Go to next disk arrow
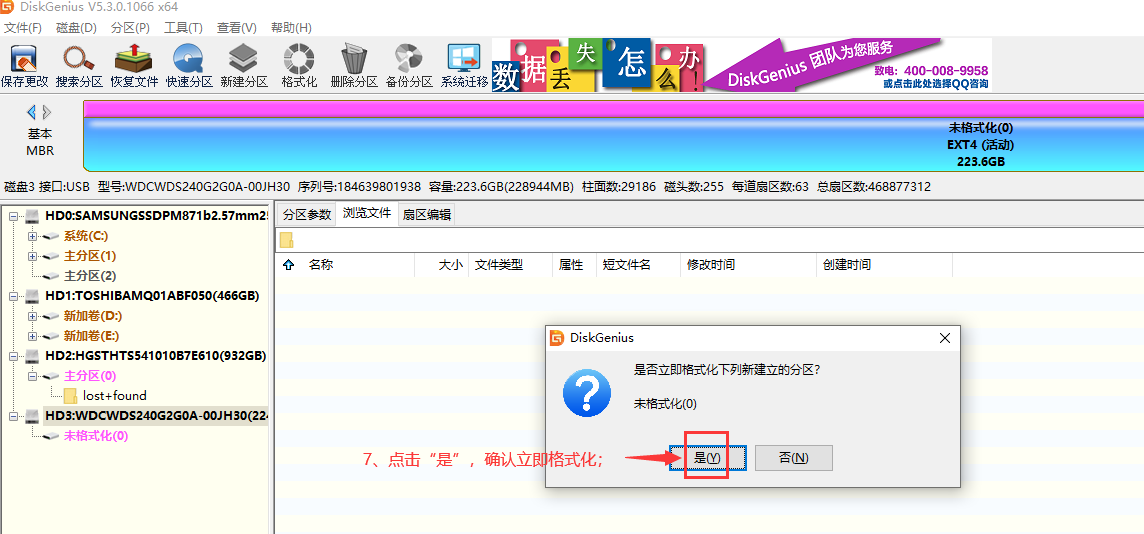Viewport: 1144px width, 534px height. pyautogui.click(x=47, y=112)
